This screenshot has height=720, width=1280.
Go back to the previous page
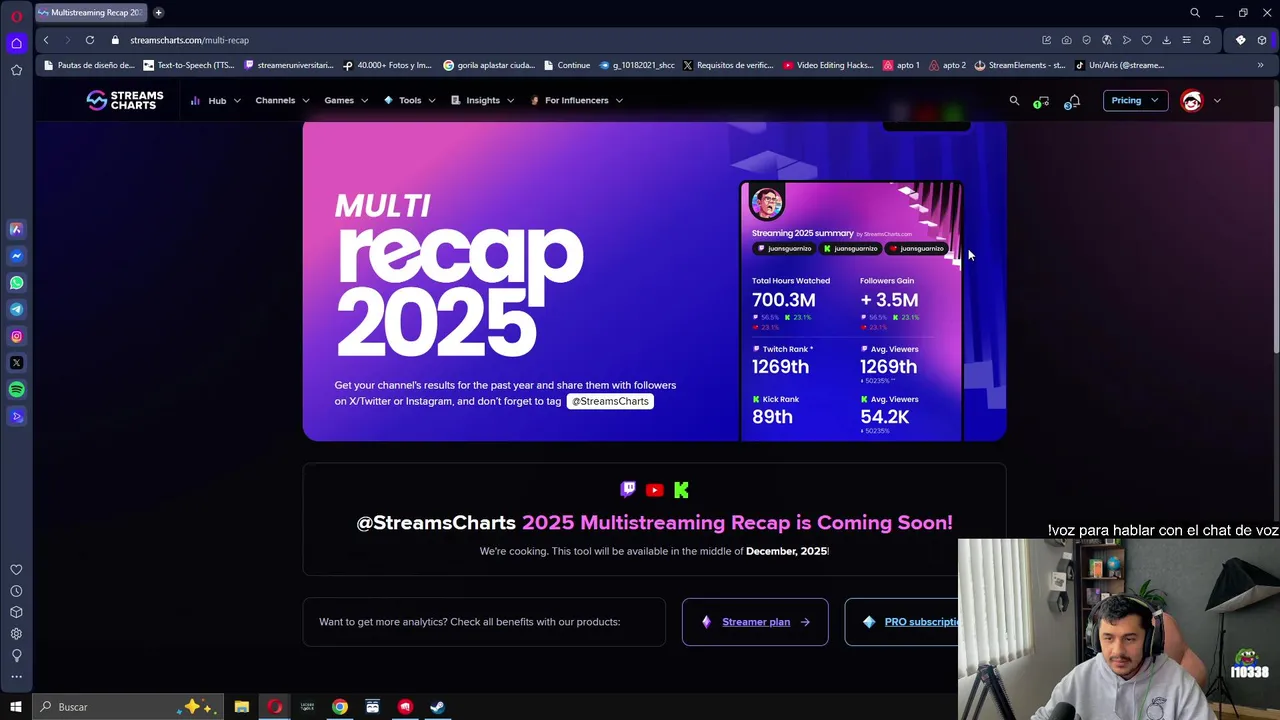tap(46, 40)
